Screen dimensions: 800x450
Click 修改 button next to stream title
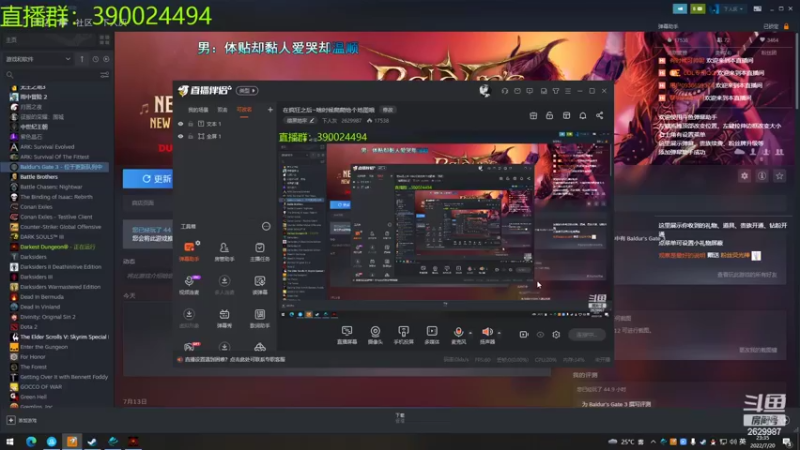tap(388, 110)
